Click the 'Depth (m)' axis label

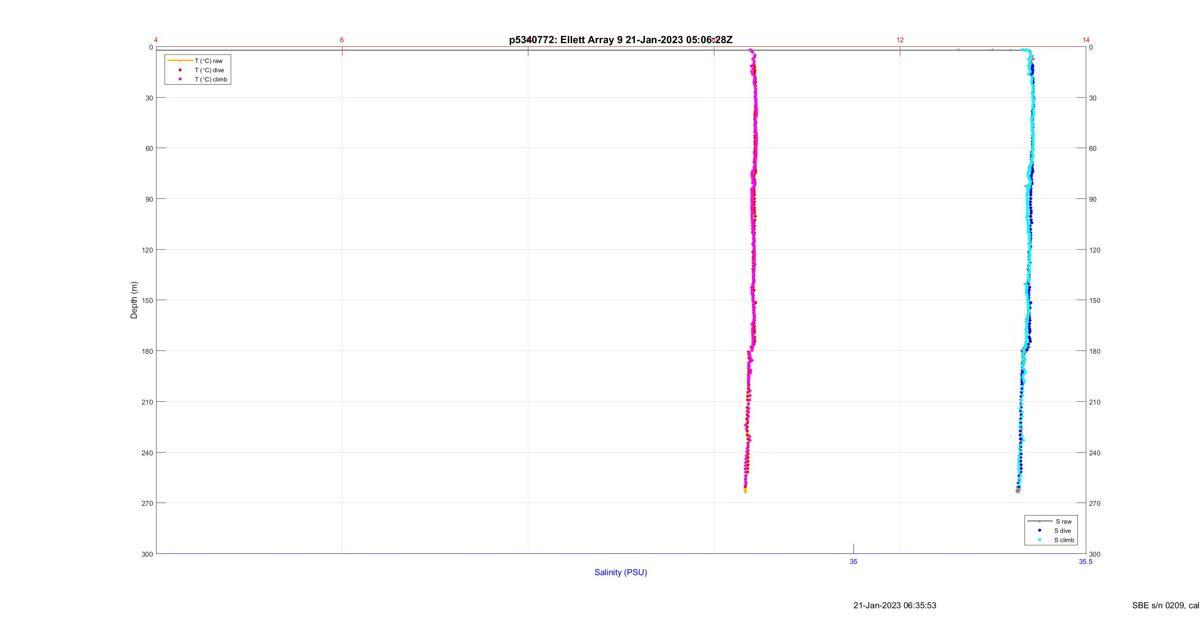(x=134, y=300)
